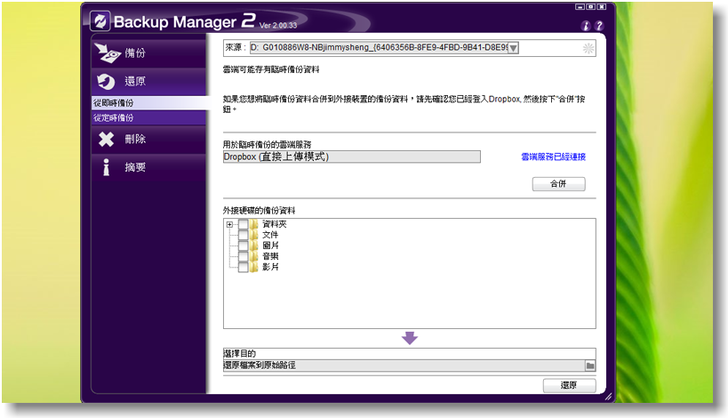This screenshot has width=728, height=418.
Task: Click the delete X icon
Action: [106, 139]
